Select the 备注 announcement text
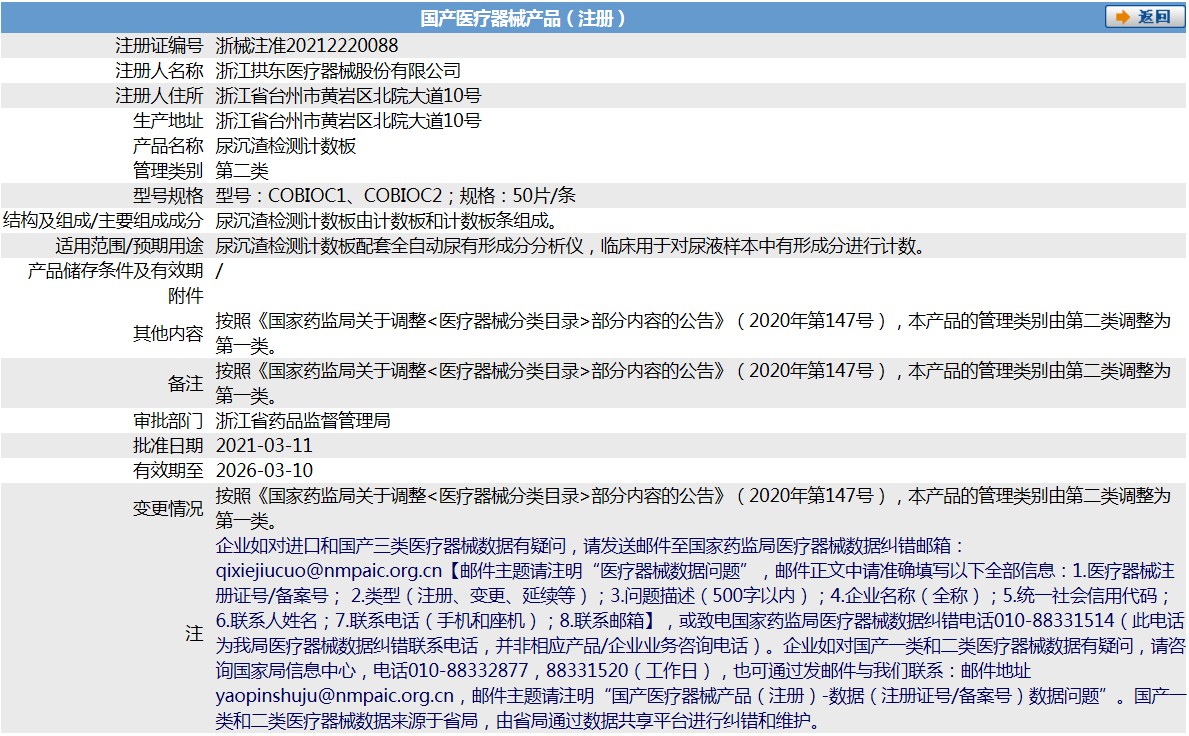The image size is (1189, 736). pos(693,384)
